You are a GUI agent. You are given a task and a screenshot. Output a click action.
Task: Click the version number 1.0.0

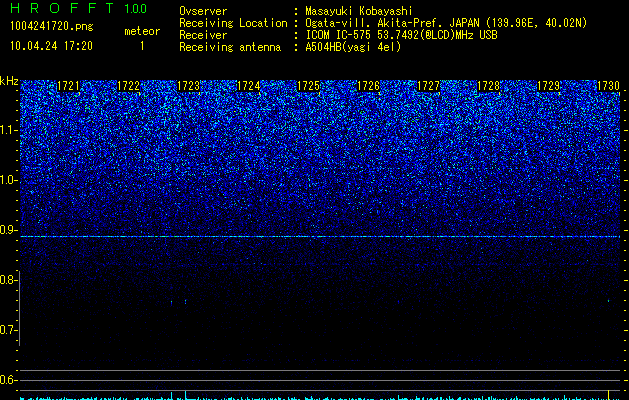point(136,8)
